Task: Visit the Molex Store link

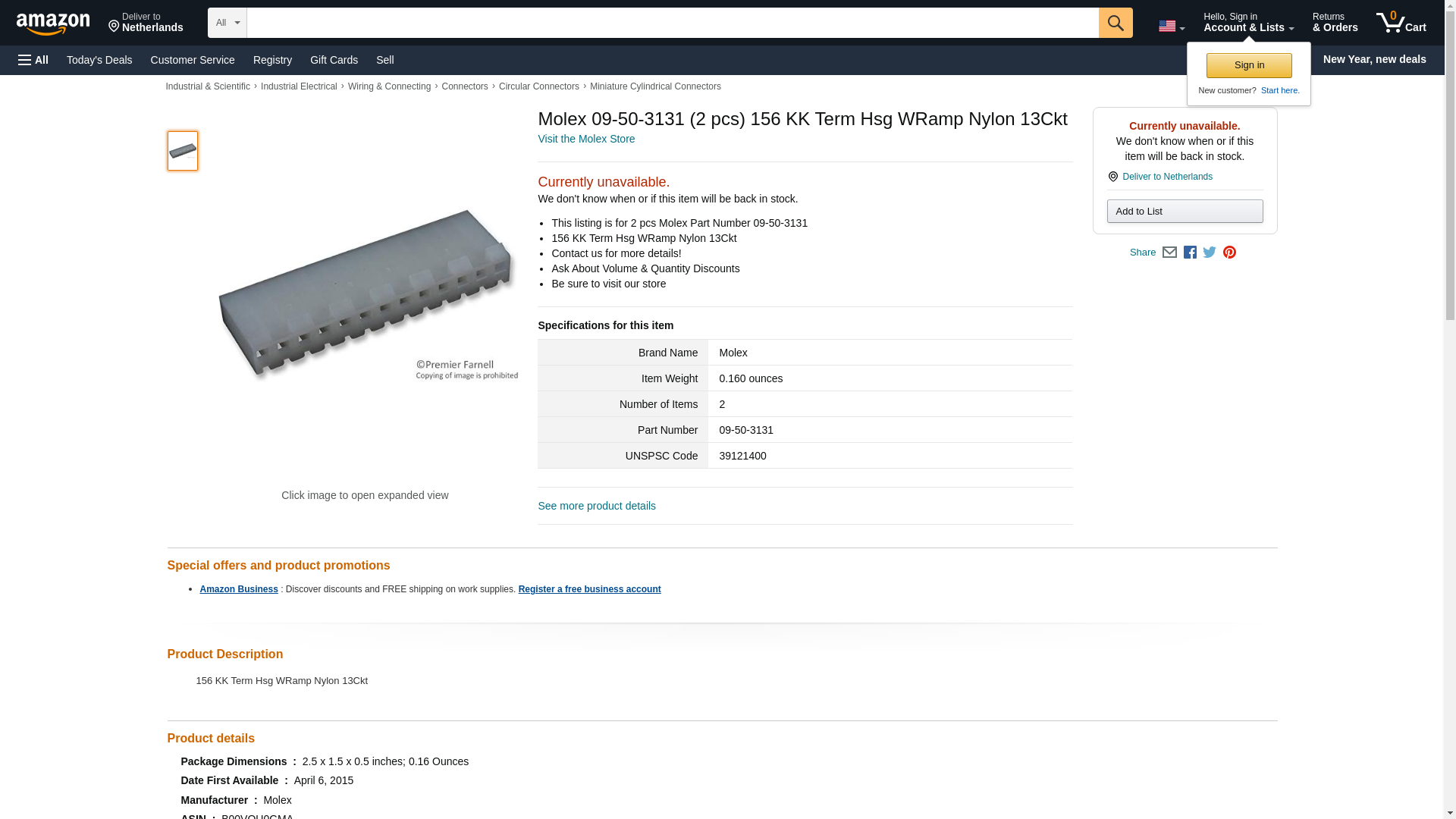Action: coord(586,139)
